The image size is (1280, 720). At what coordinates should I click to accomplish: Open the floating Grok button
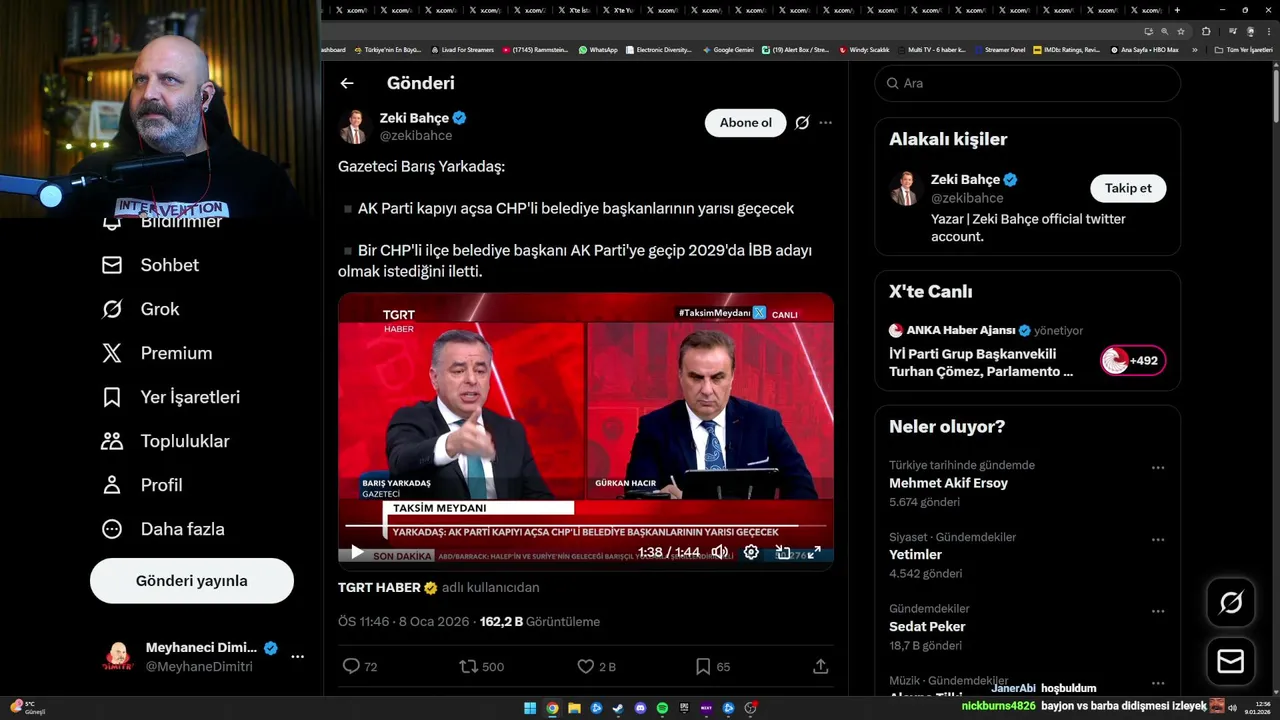[1231, 602]
